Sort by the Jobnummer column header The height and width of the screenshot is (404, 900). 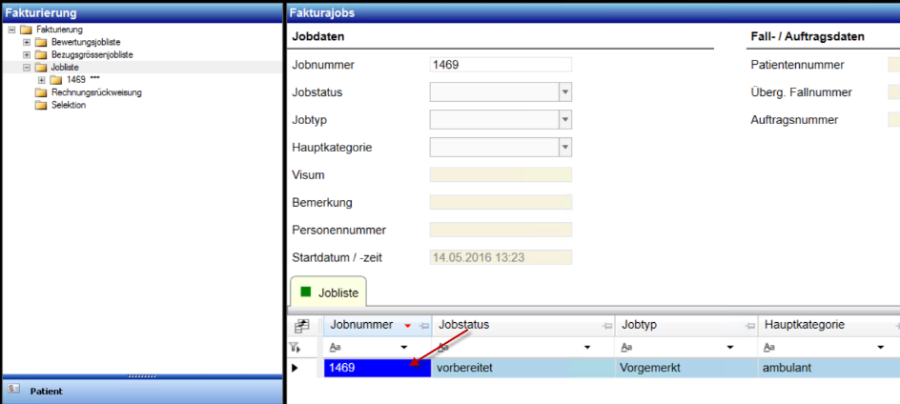click(x=362, y=325)
